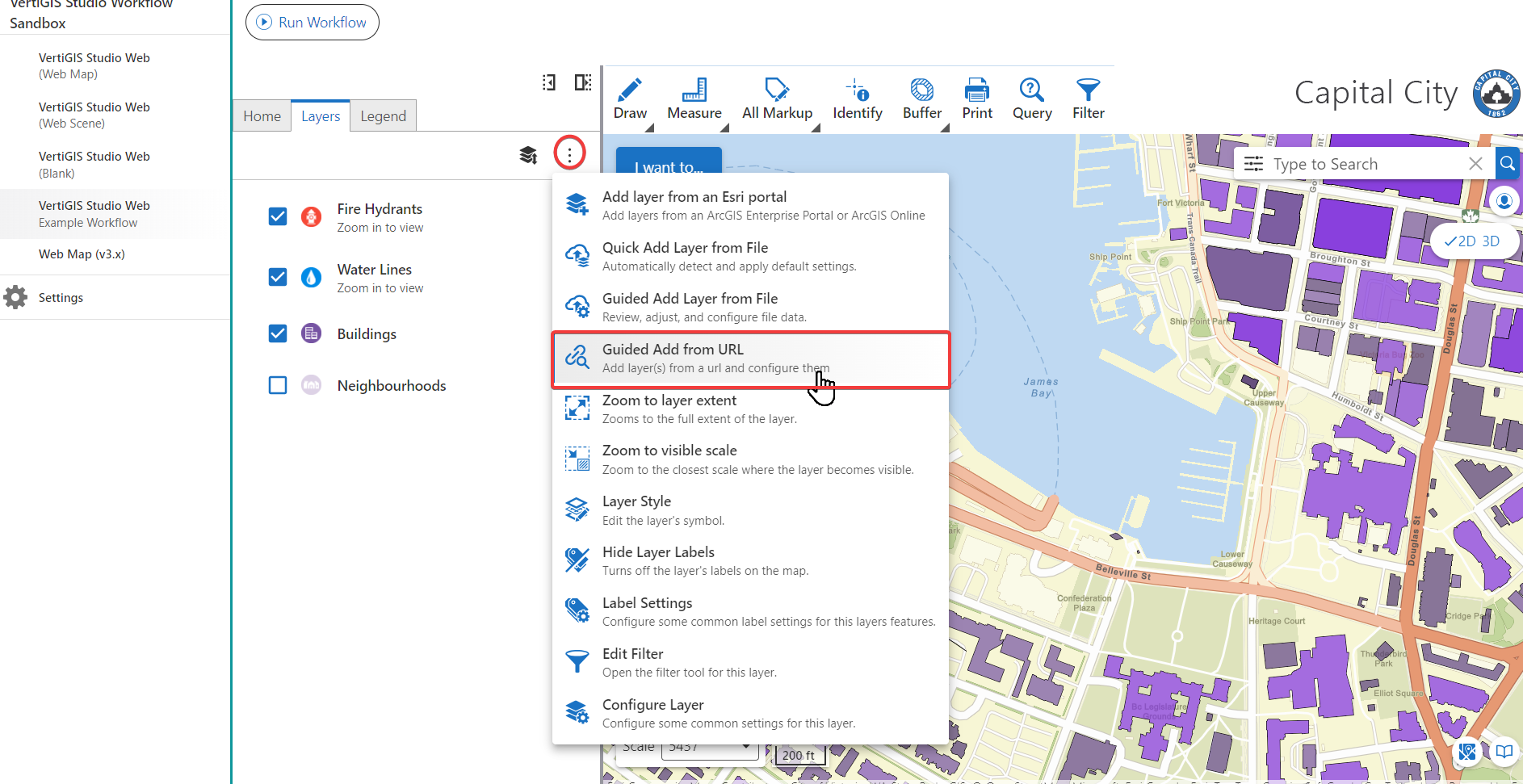Open VertiGIS Studio Web (Web Map)
The image size is (1523, 784).
[x=115, y=66]
